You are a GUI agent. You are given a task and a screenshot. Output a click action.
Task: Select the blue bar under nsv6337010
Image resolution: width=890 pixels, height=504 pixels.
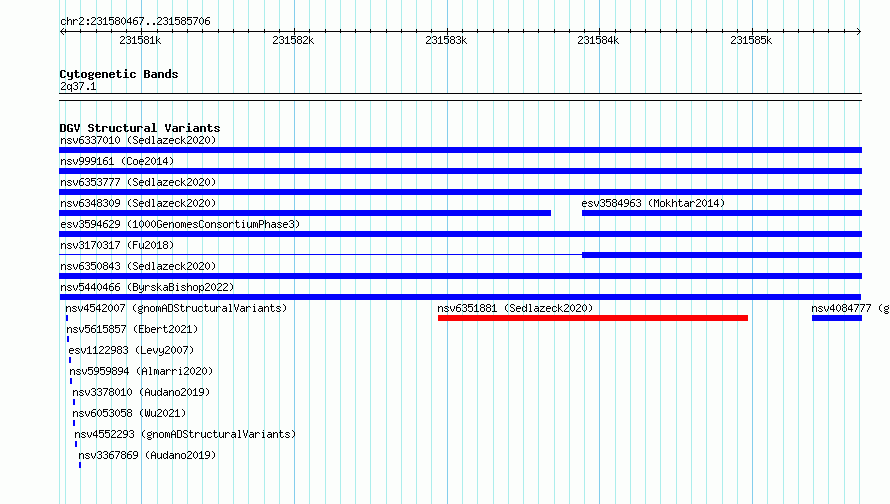(460, 150)
